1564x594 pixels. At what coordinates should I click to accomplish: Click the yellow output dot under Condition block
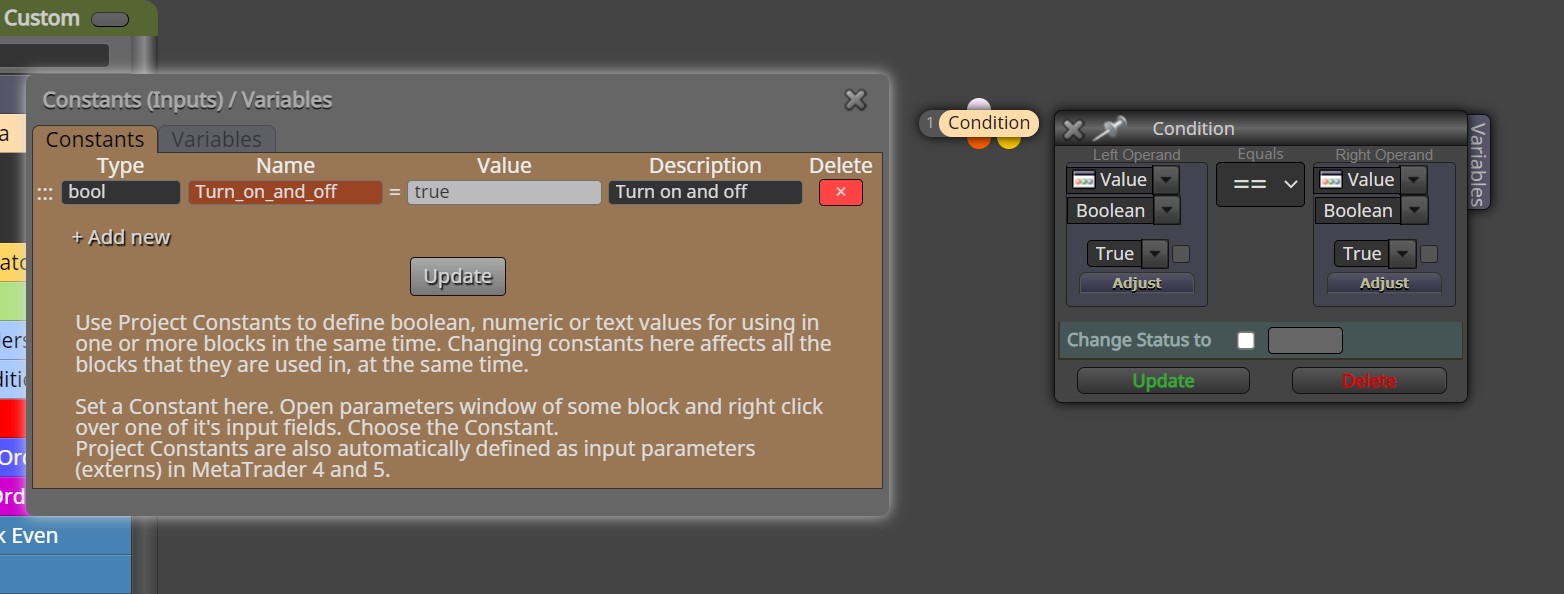pos(1009,143)
